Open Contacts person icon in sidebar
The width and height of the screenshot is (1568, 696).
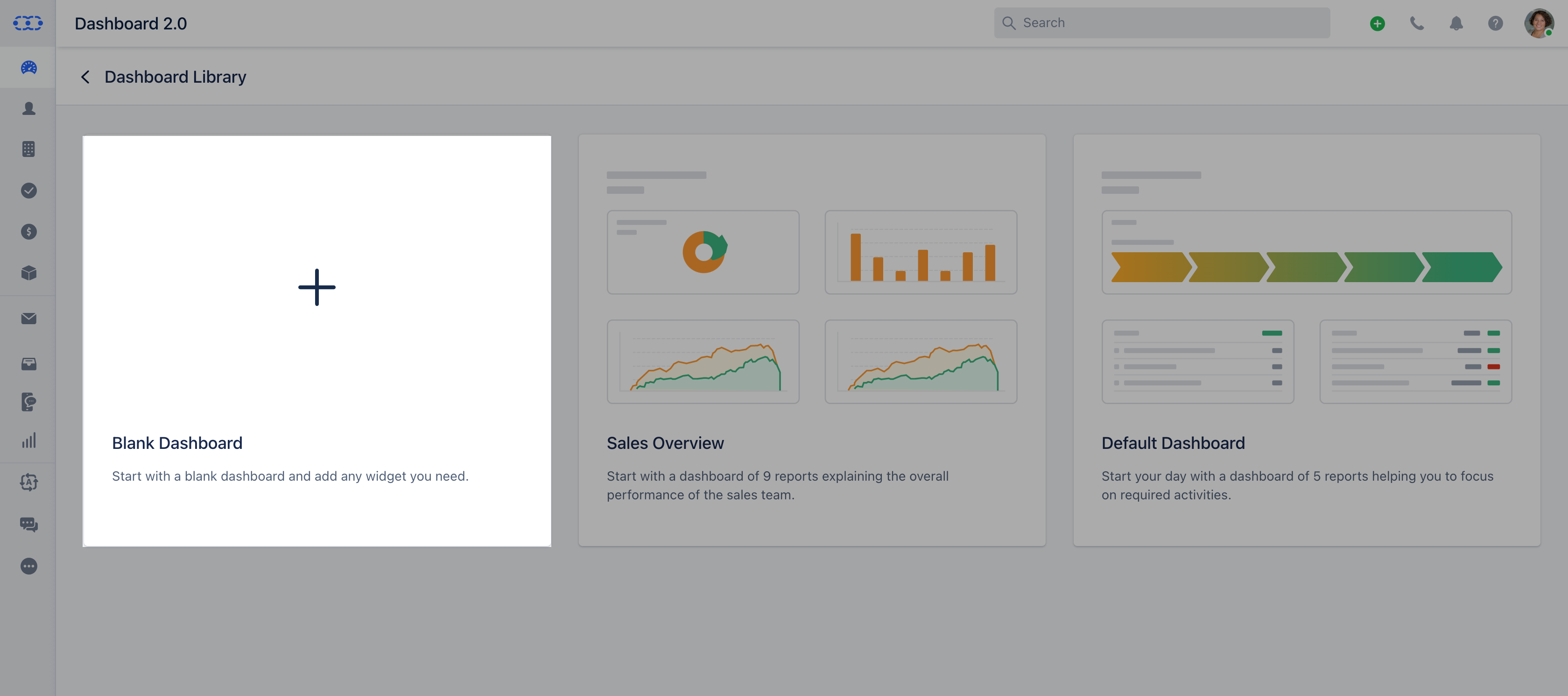coord(28,108)
